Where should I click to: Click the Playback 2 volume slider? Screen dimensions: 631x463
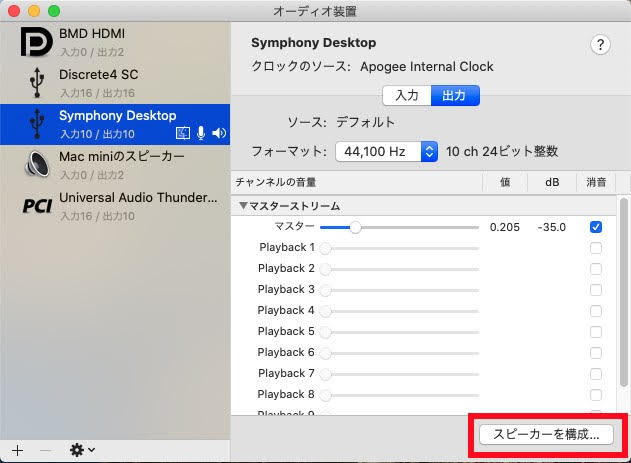click(x=399, y=269)
